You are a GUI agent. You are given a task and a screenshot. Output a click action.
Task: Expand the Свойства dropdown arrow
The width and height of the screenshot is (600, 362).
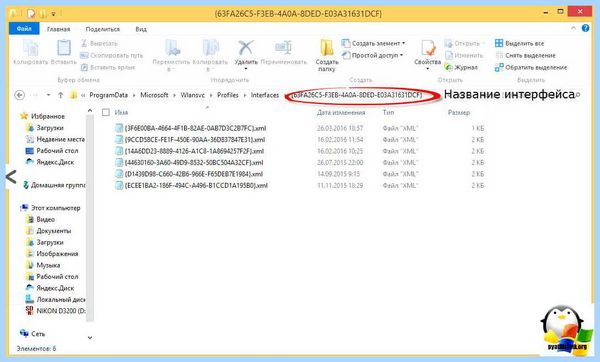(x=427, y=69)
